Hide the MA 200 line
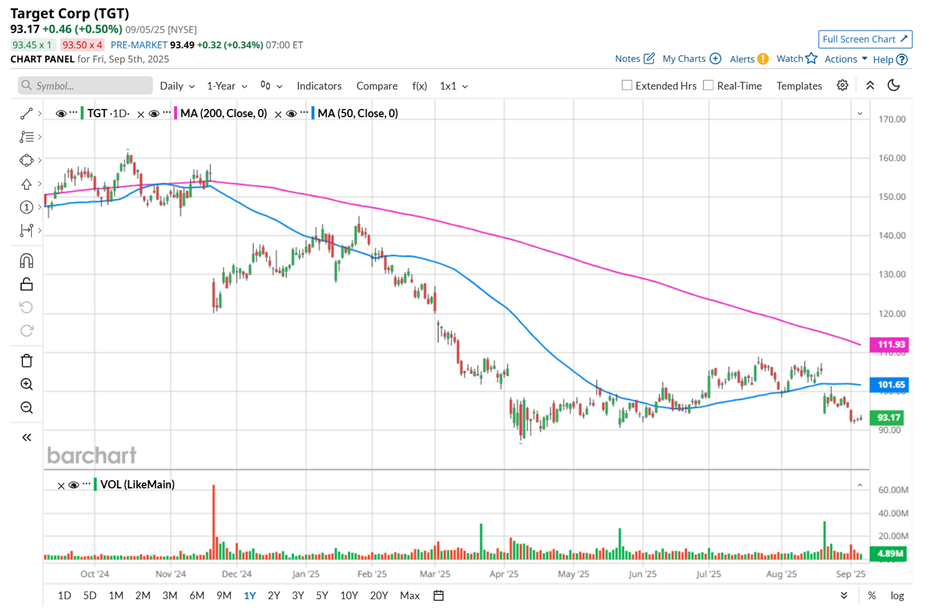 154,113
